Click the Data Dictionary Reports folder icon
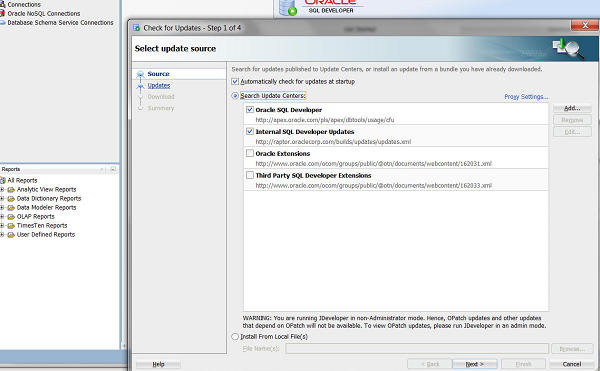This screenshot has height=371, width=600. 11,199
